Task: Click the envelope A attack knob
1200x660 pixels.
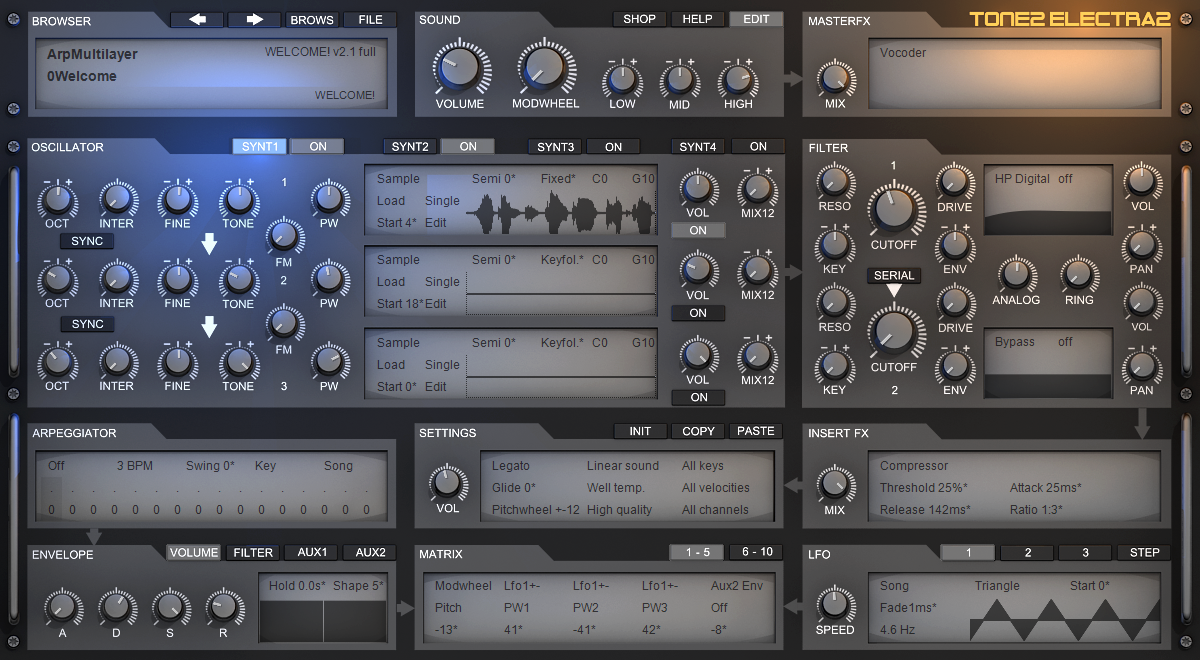Action: coord(62,607)
